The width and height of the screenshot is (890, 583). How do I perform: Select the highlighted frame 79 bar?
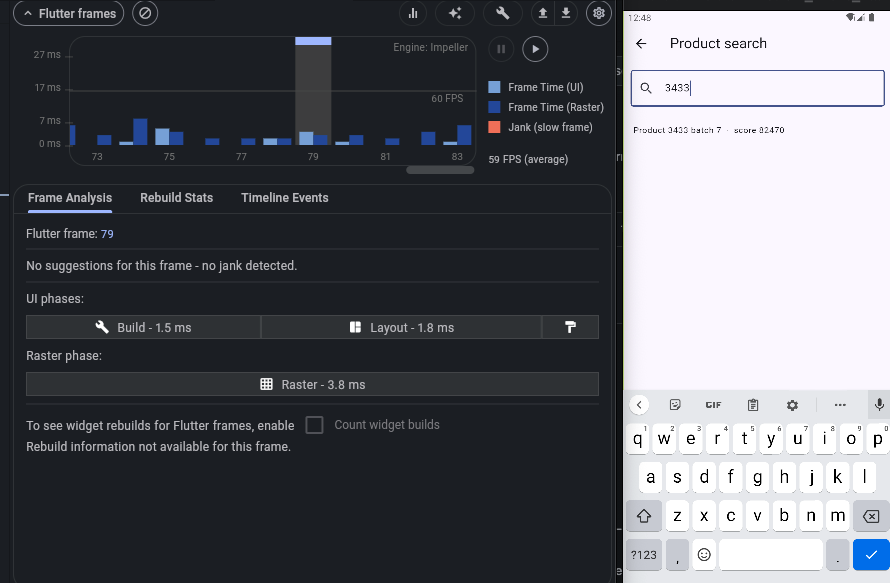[x=313, y=91]
